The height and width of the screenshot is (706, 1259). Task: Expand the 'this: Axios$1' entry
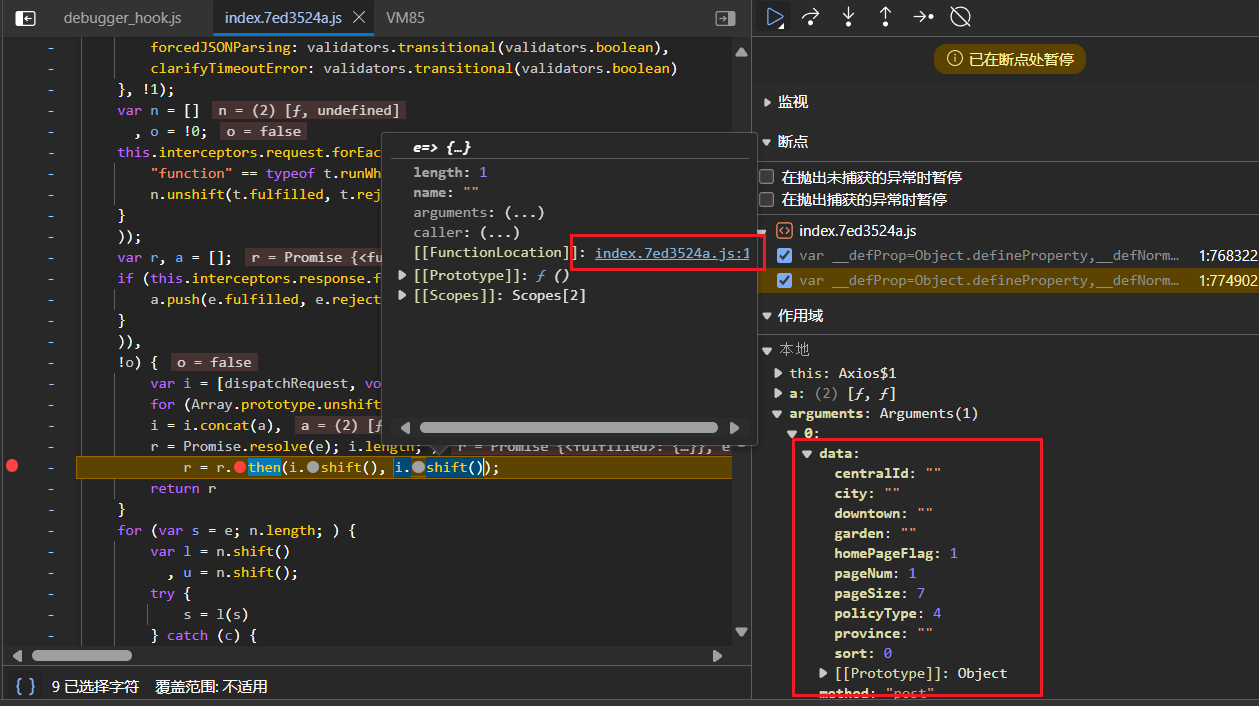click(x=780, y=373)
